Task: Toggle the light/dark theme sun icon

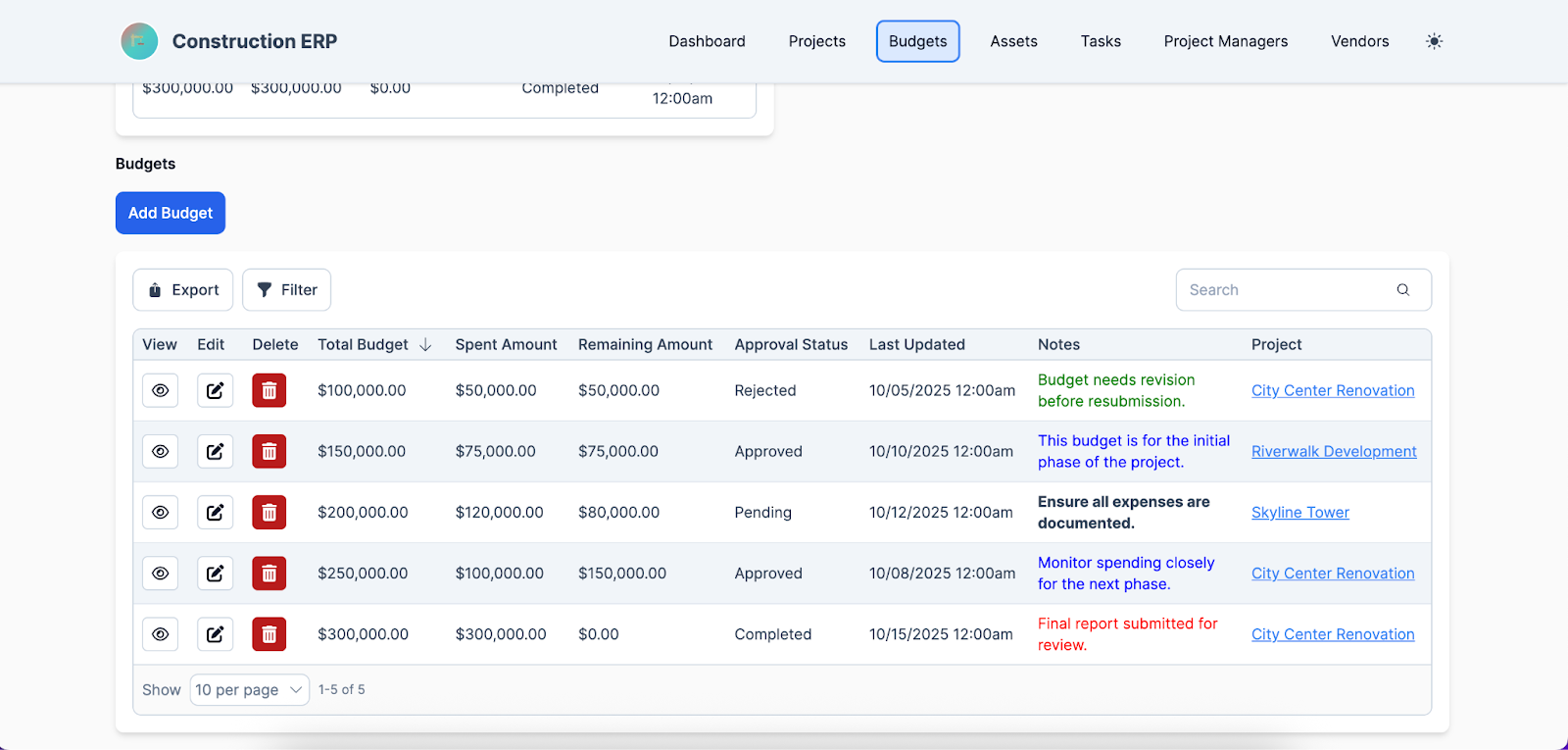Action: (x=1434, y=41)
